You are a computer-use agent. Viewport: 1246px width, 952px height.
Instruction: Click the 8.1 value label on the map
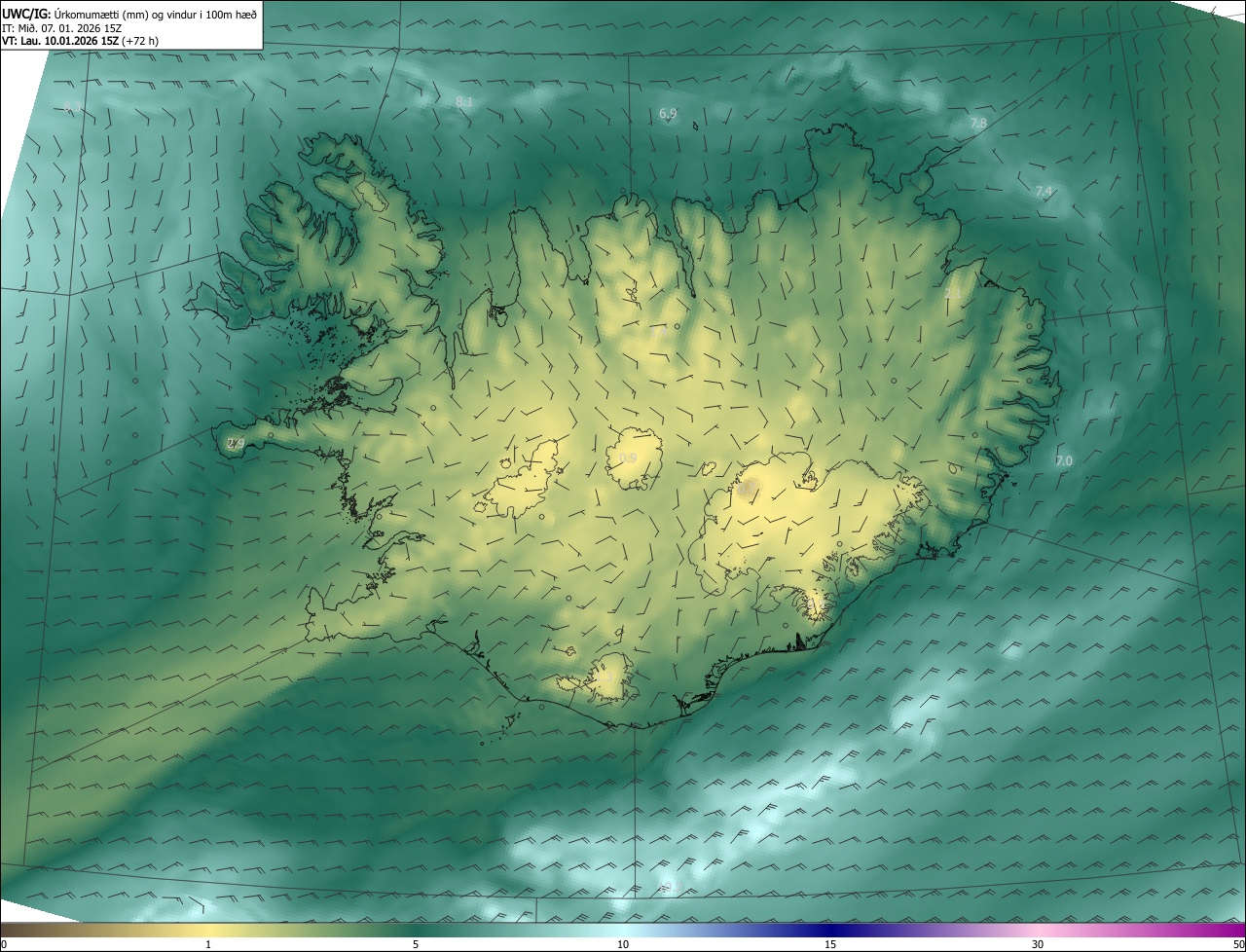464,101
